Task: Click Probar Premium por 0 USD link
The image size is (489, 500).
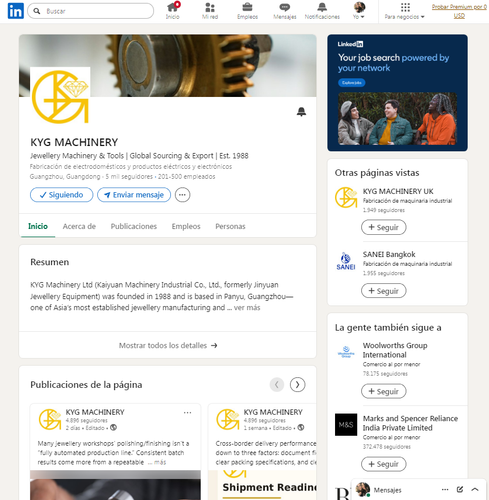Action: [x=459, y=11]
